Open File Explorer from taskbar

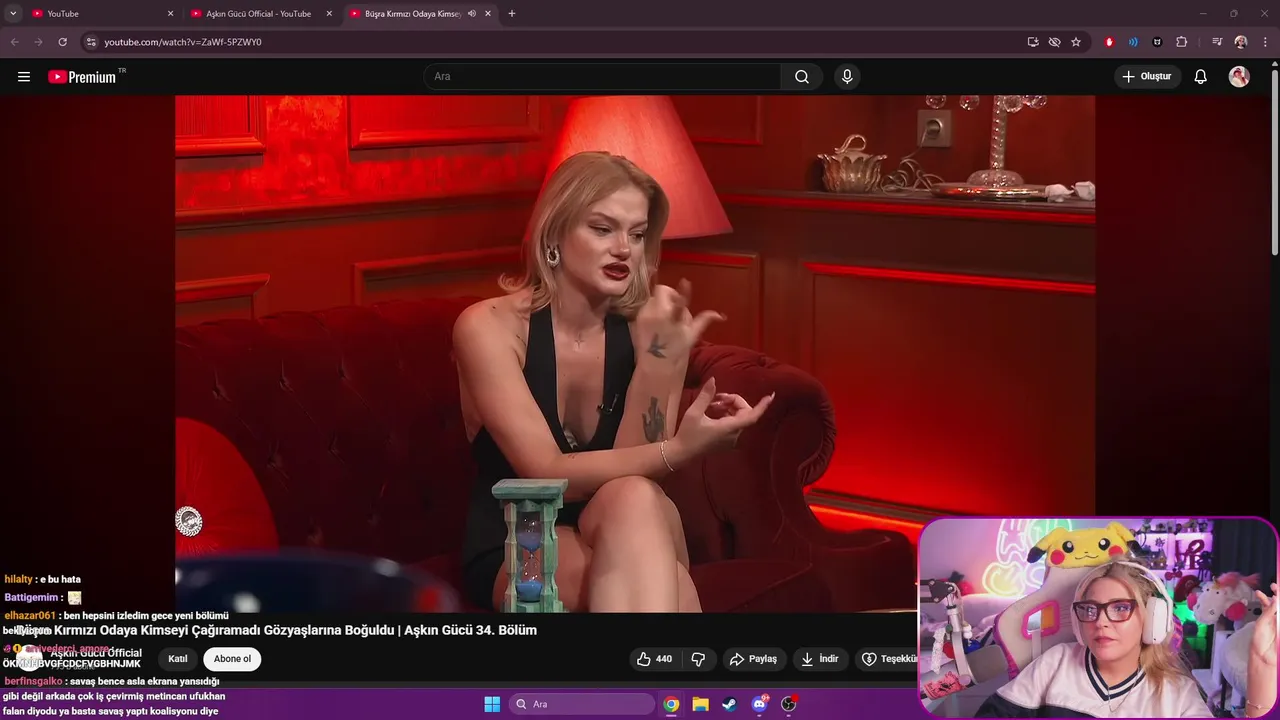pos(700,704)
